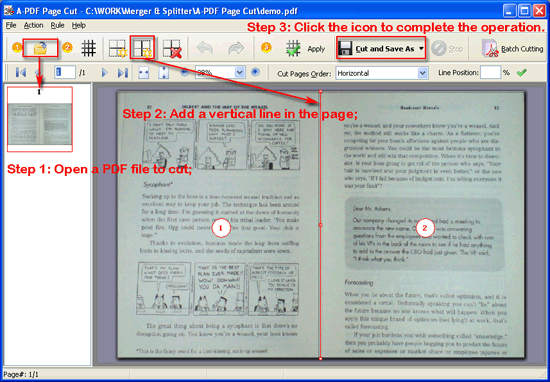Add a vertical cut line
The height and width of the screenshot is (382, 550).
pyautogui.click(x=142, y=48)
